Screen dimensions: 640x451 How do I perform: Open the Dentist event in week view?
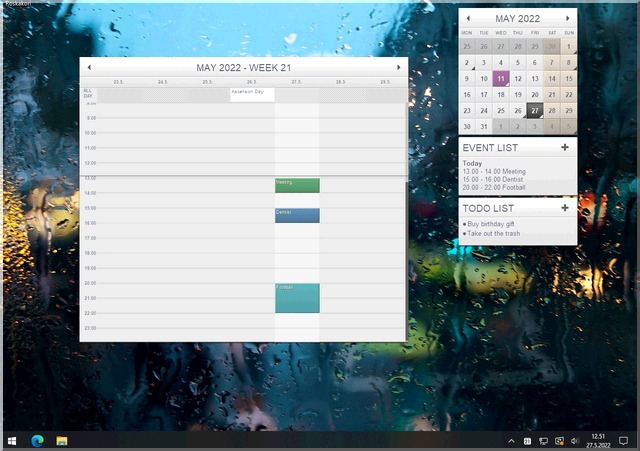point(297,216)
